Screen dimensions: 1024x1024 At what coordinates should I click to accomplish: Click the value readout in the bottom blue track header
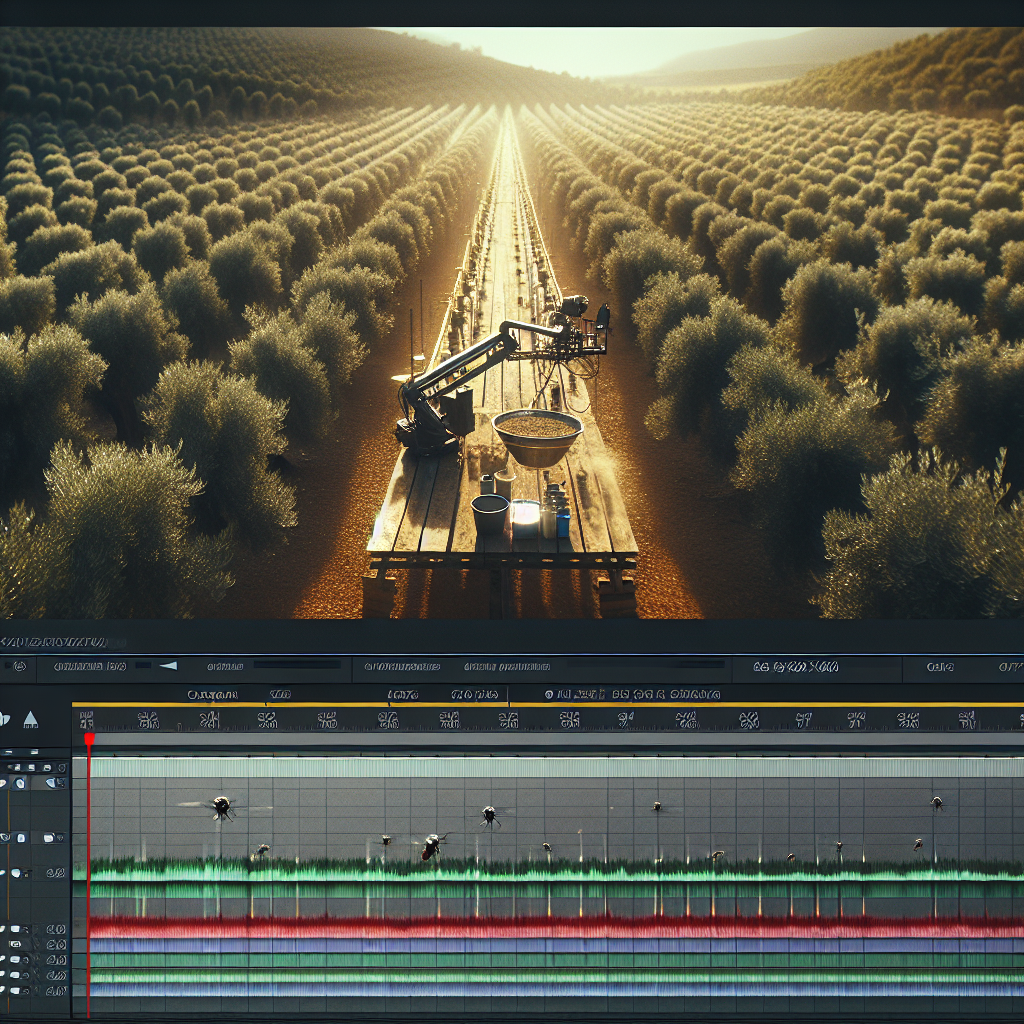point(56,991)
